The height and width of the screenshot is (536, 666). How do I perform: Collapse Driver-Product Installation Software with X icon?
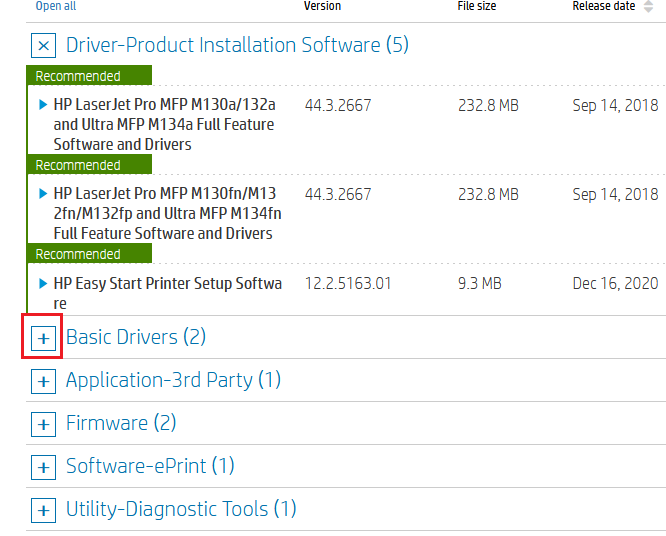tap(43, 45)
